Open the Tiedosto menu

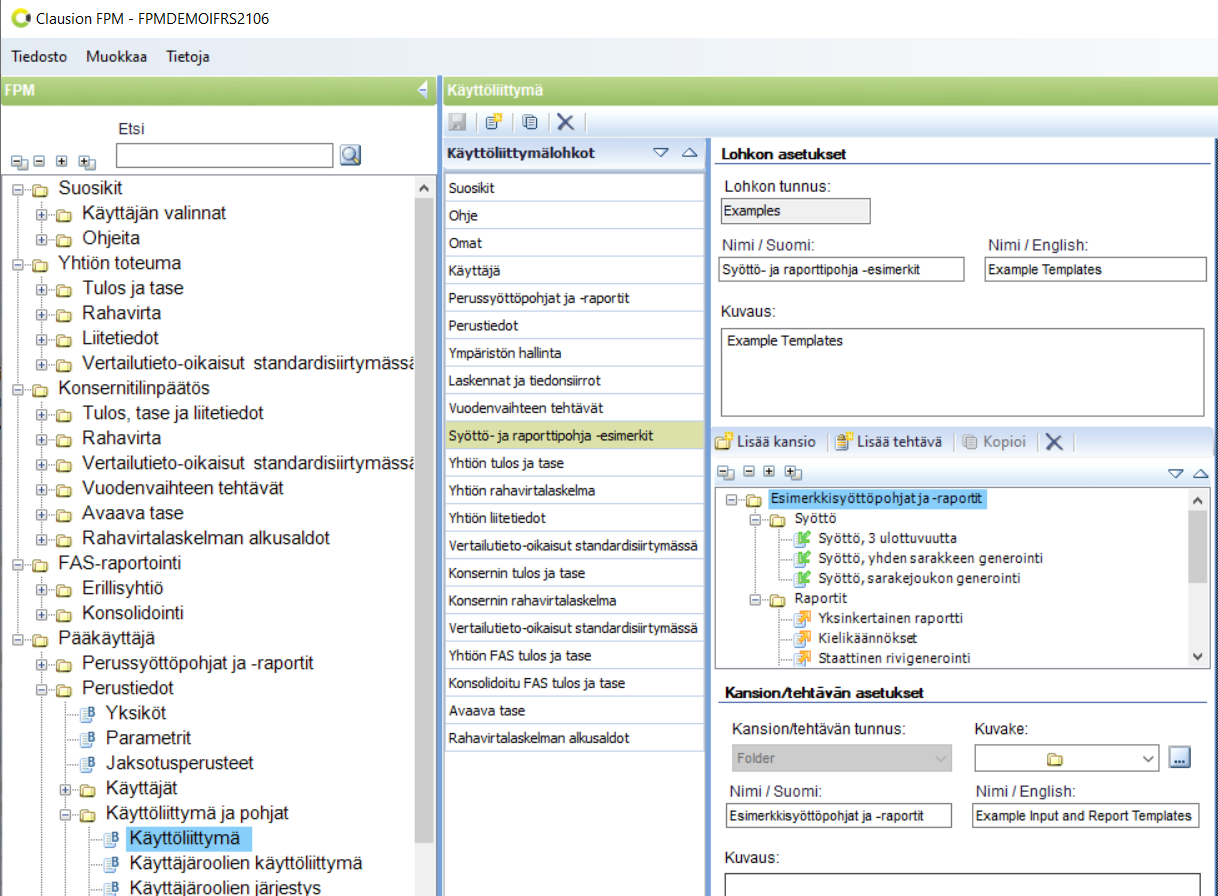39,57
